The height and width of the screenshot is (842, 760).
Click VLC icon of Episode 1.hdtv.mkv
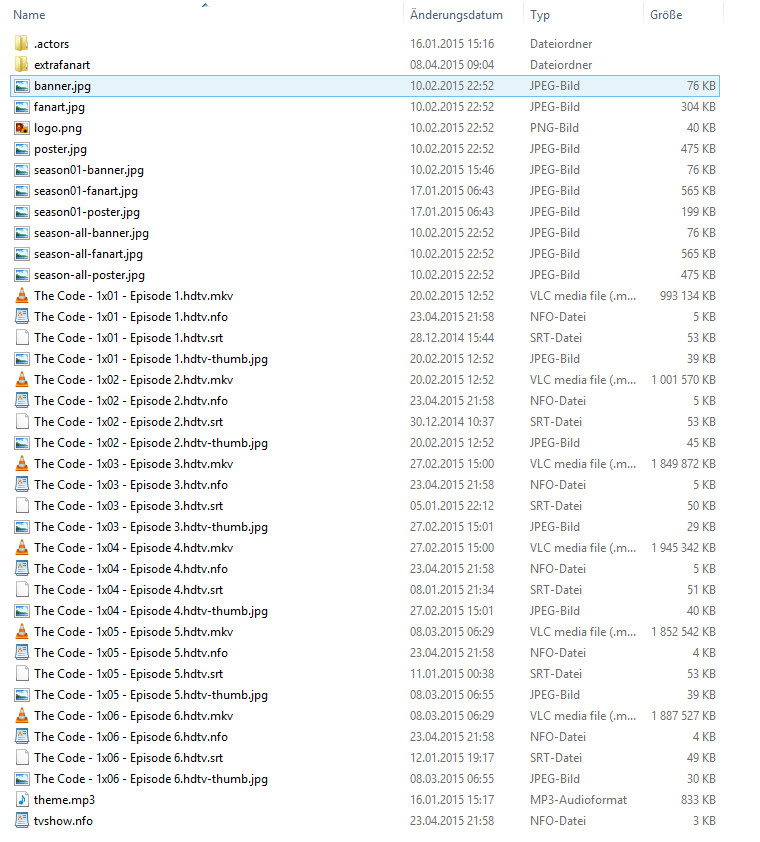[21, 295]
